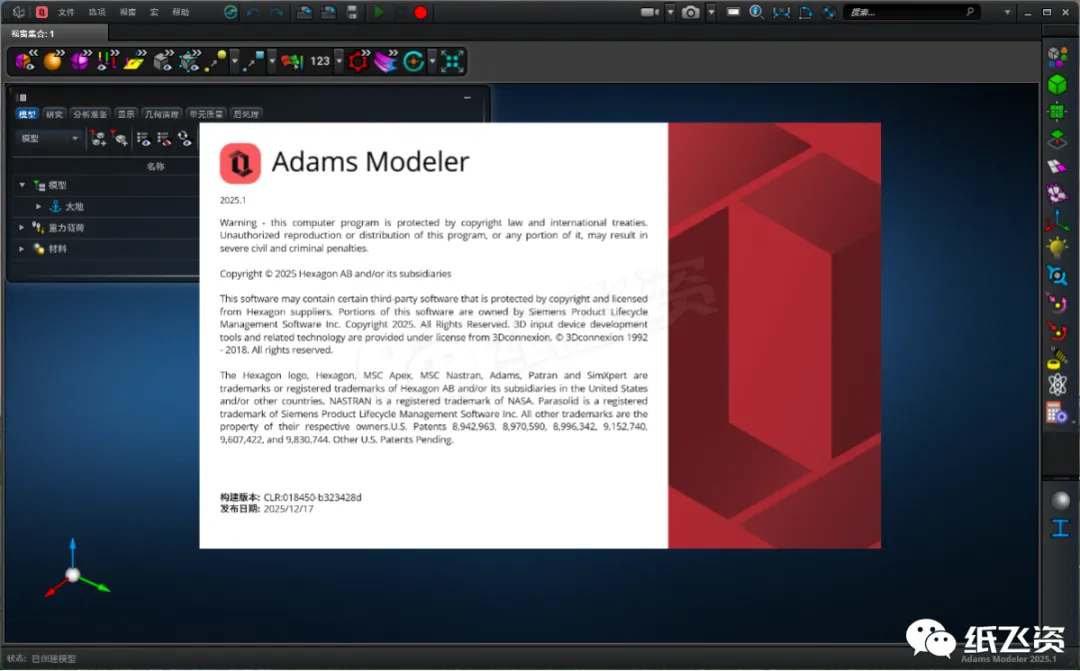Click the RGB coordinate axes icon in sidebar

click(1057, 220)
